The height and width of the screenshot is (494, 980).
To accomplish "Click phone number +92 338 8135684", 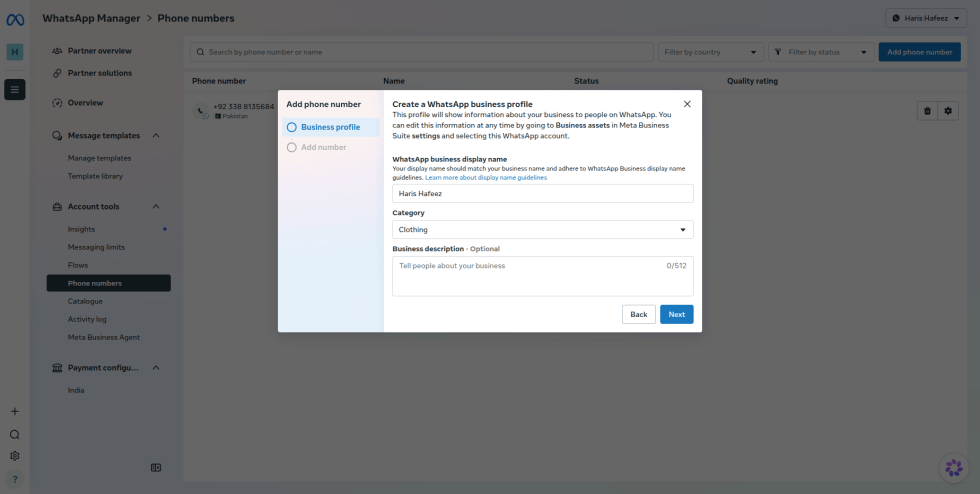I will coord(243,106).
